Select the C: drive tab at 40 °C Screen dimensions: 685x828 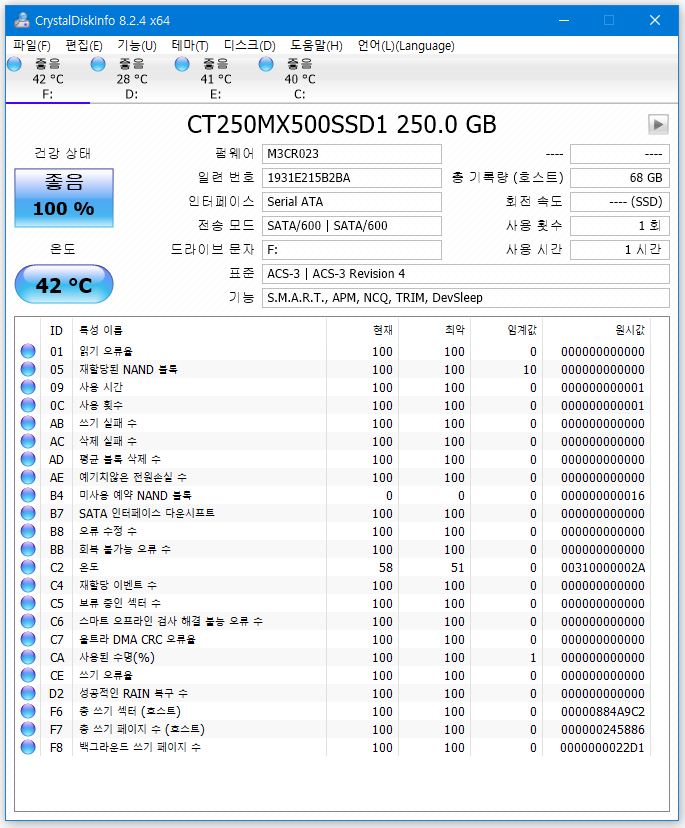299,79
